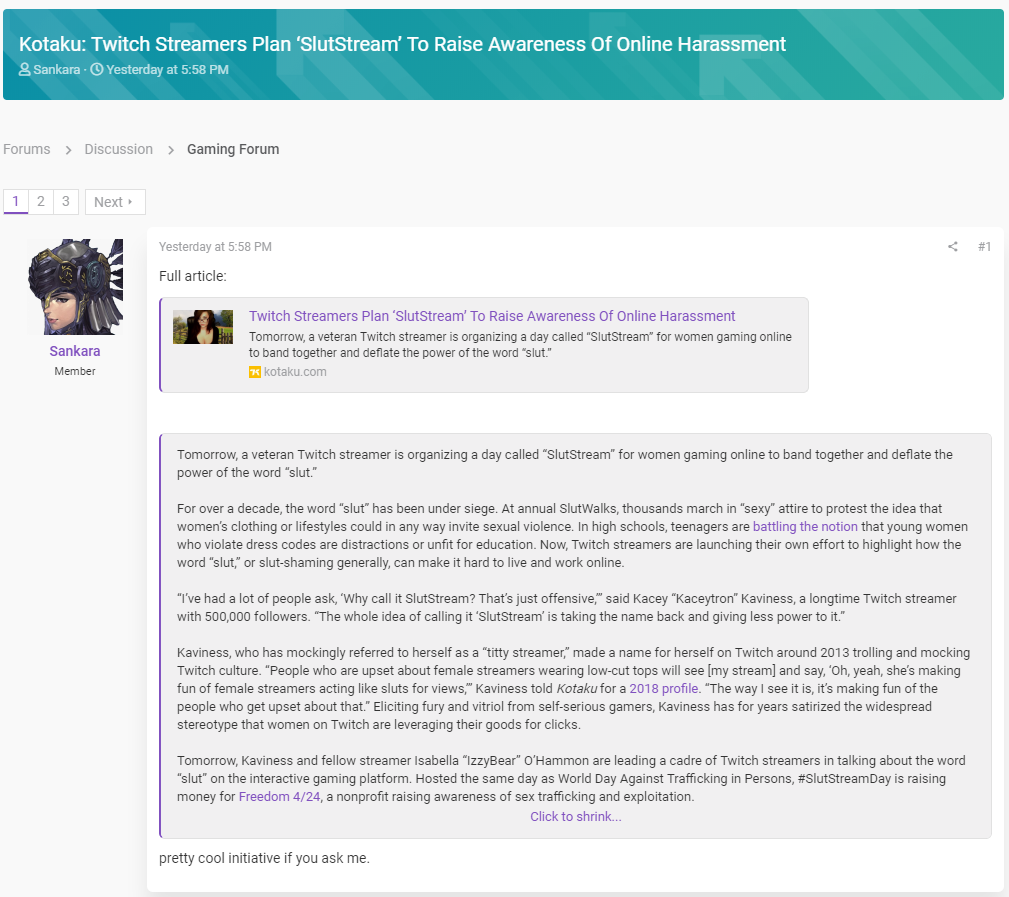This screenshot has width=1009, height=897.
Task: Follow the "battling the notion" link
Action: (x=805, y=526)
